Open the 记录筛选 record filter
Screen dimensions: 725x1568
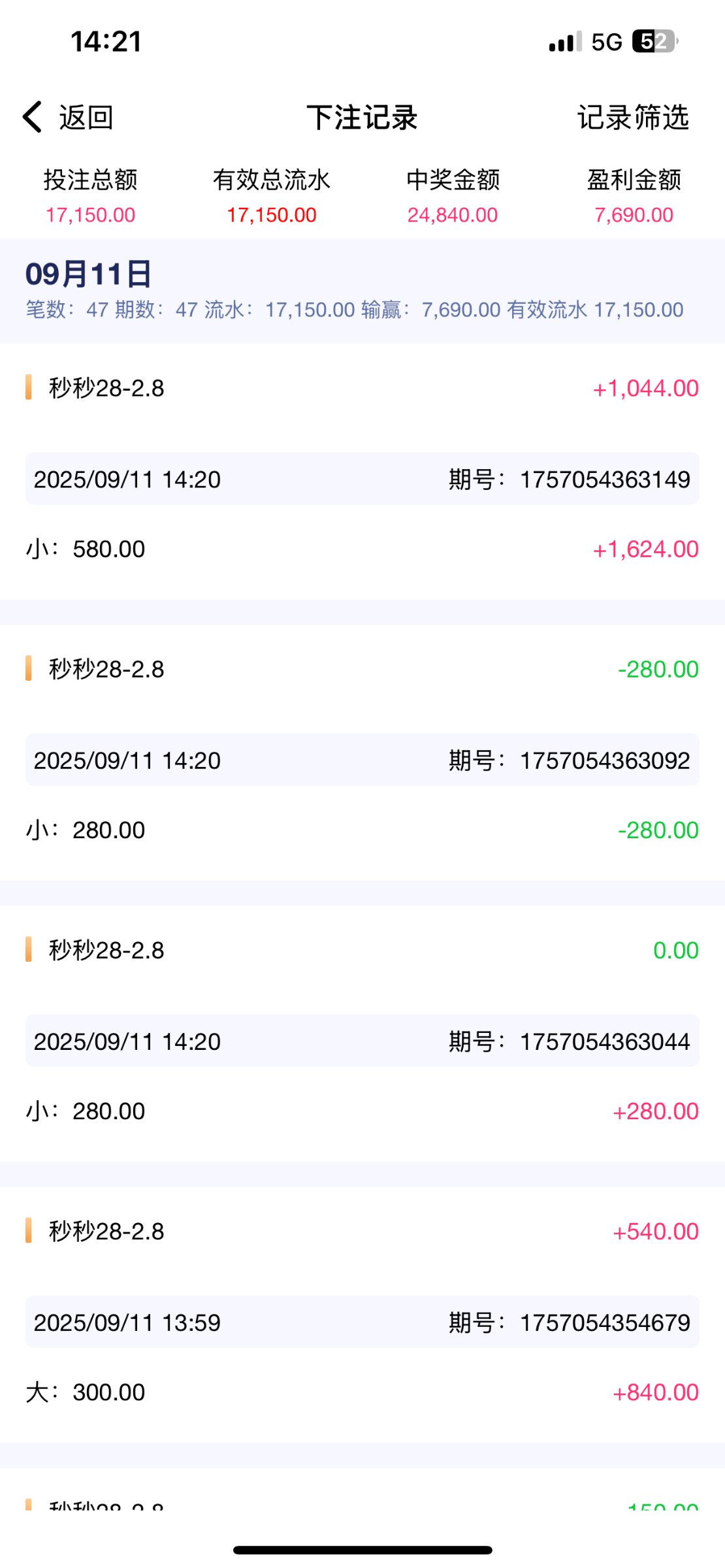point(632,118)
